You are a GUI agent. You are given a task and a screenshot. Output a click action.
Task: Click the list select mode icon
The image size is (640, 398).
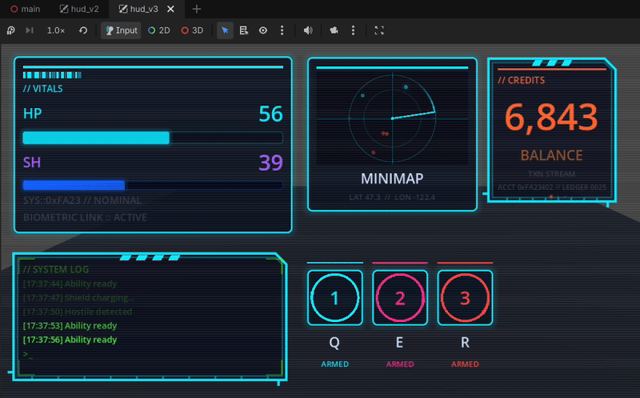[244, 30]
